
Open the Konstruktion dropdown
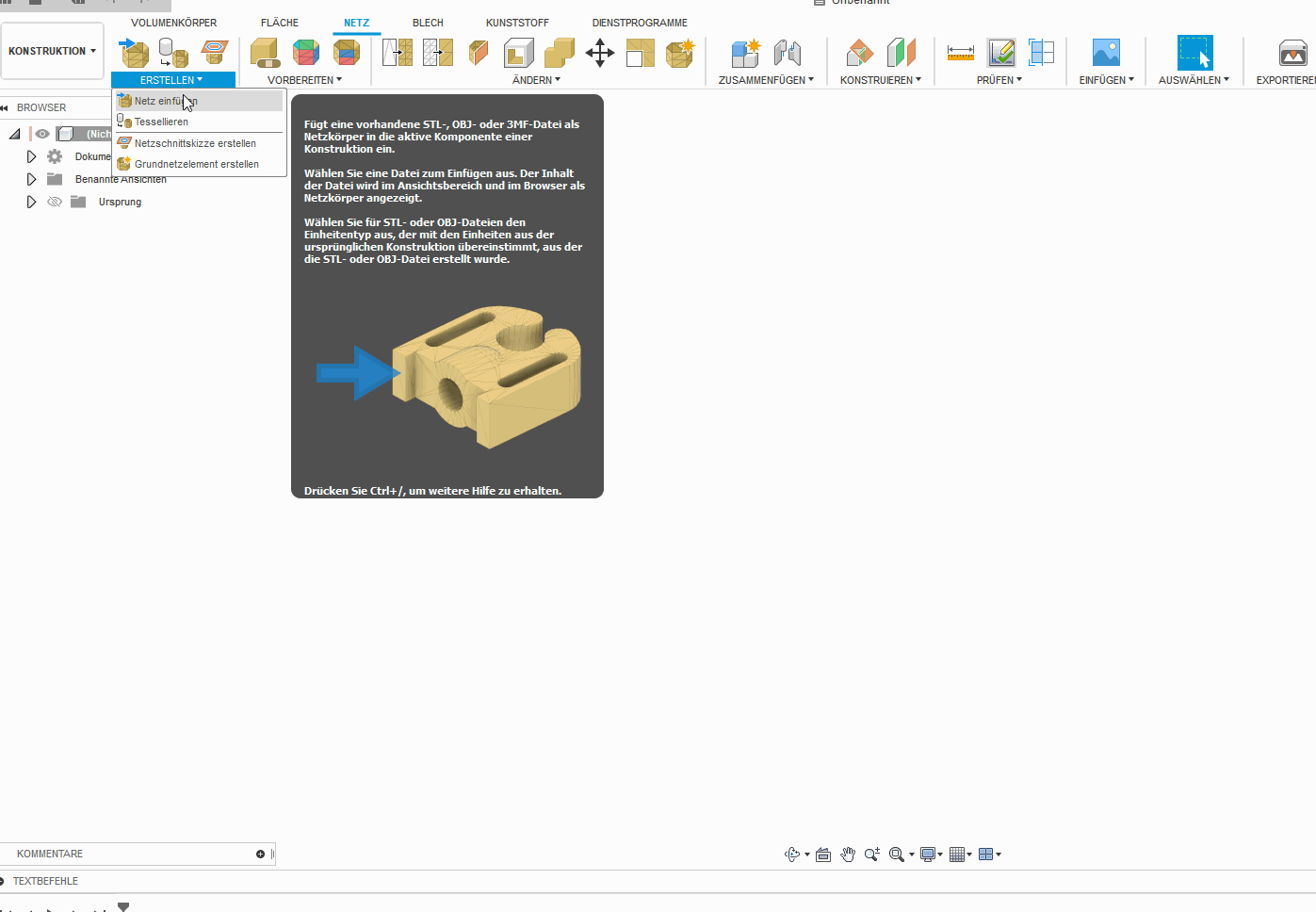[52, 50]
